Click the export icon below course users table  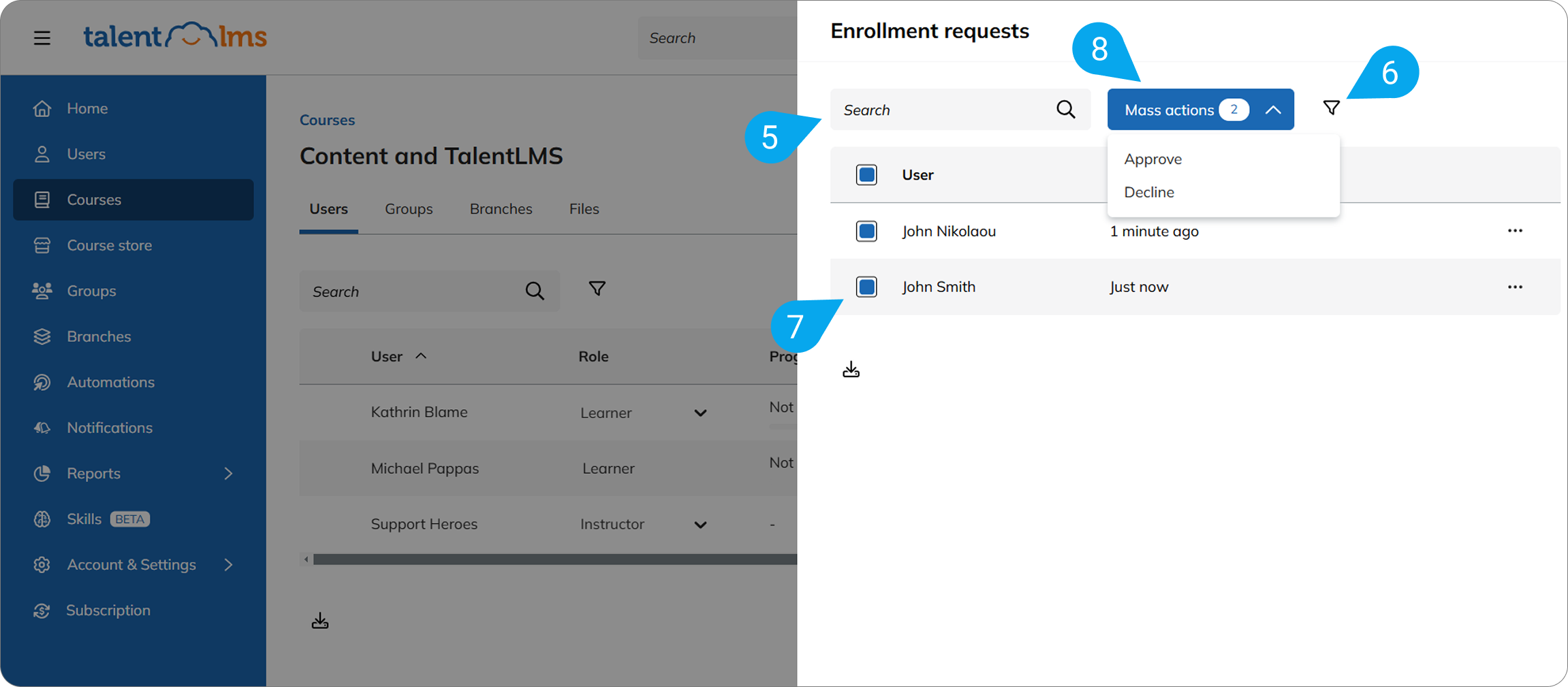[320, 621]
